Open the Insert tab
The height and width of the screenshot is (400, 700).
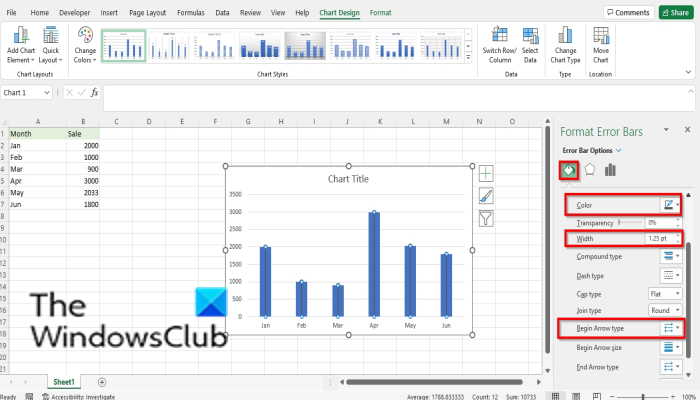point(109,12)
